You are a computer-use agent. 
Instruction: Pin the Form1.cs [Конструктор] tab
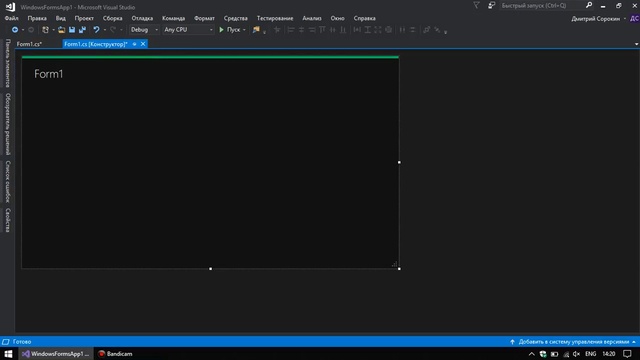(134, 44)
